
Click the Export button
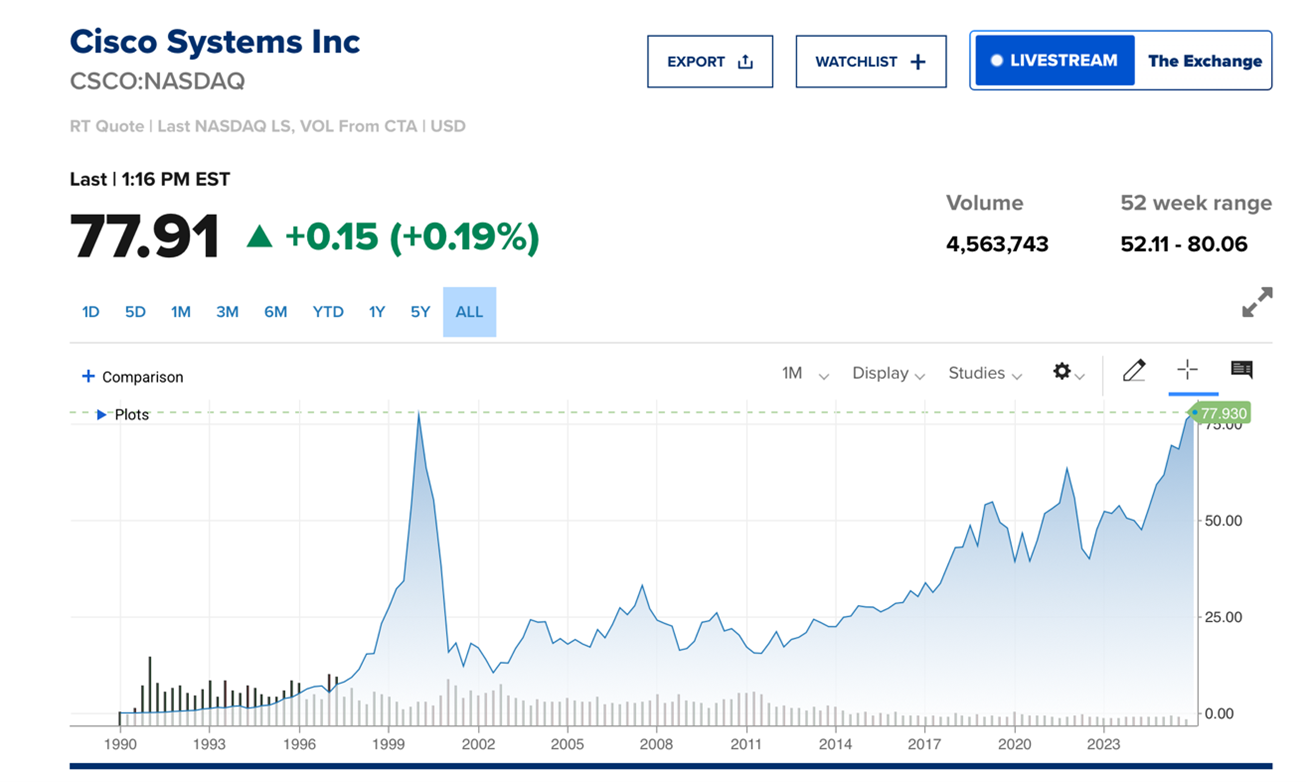coord(710,61)
